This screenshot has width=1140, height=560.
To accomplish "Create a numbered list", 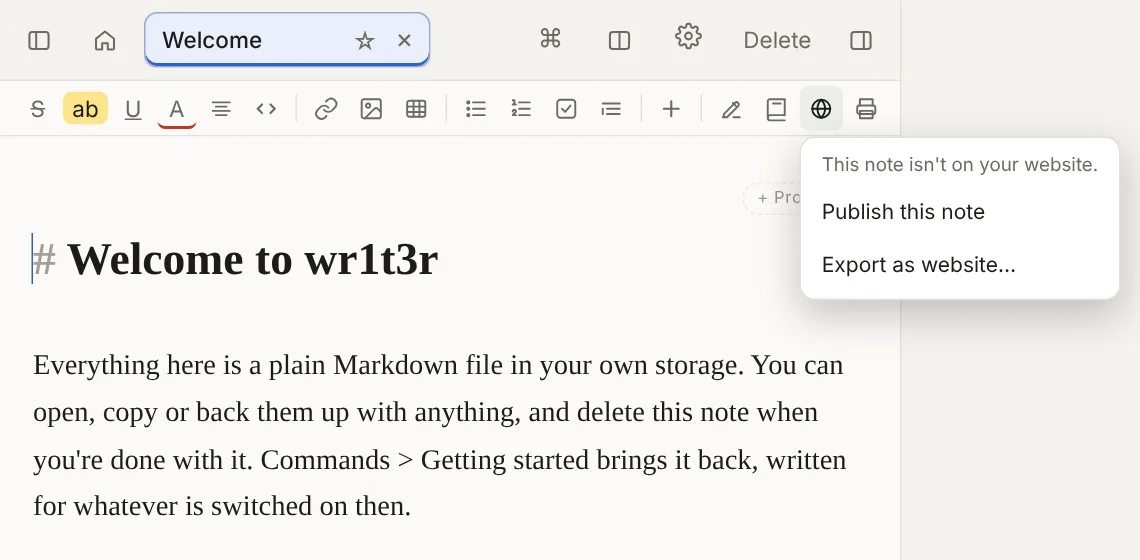I will tap(521, 109).
